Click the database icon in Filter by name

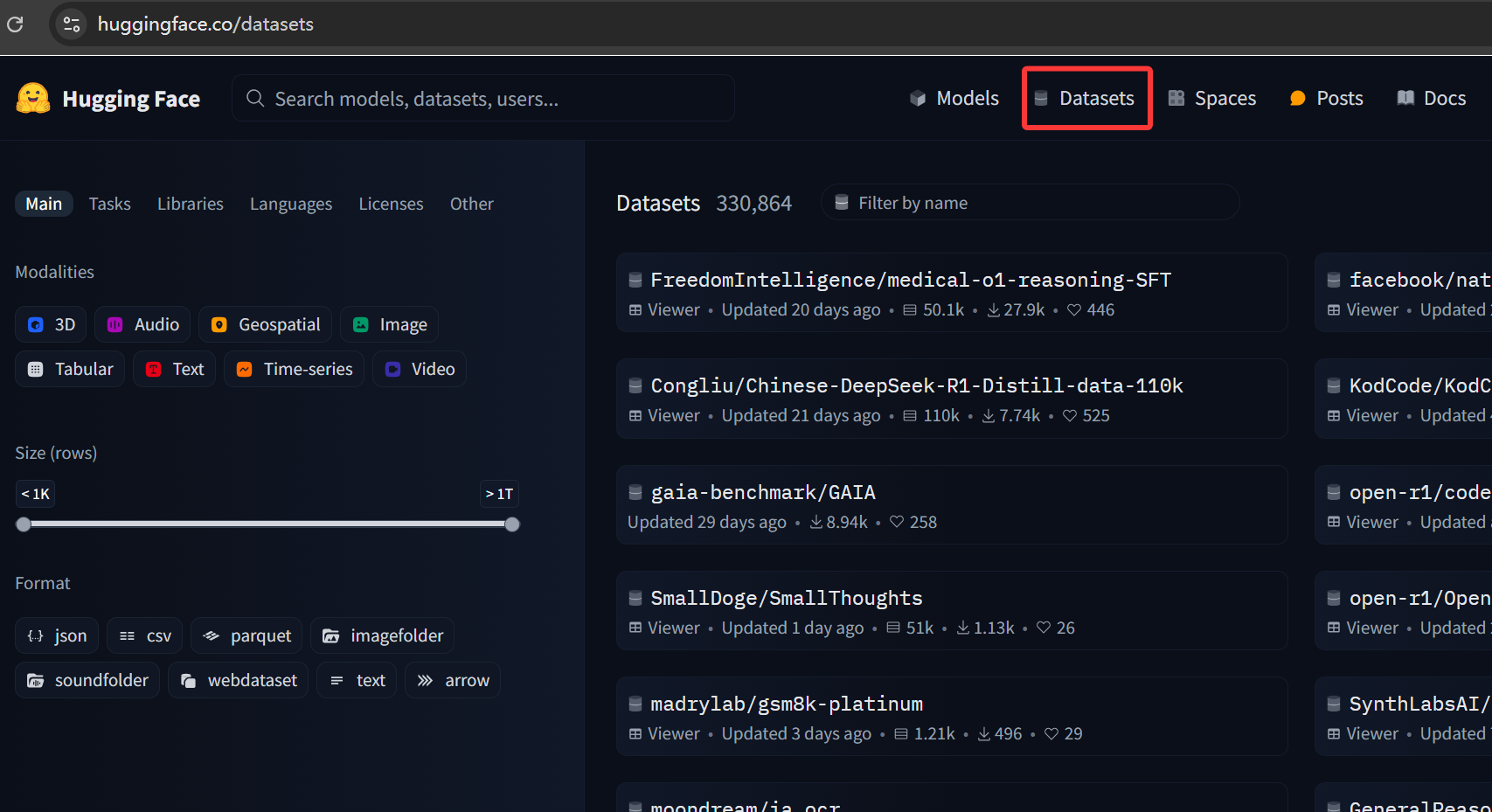[842, 203]
